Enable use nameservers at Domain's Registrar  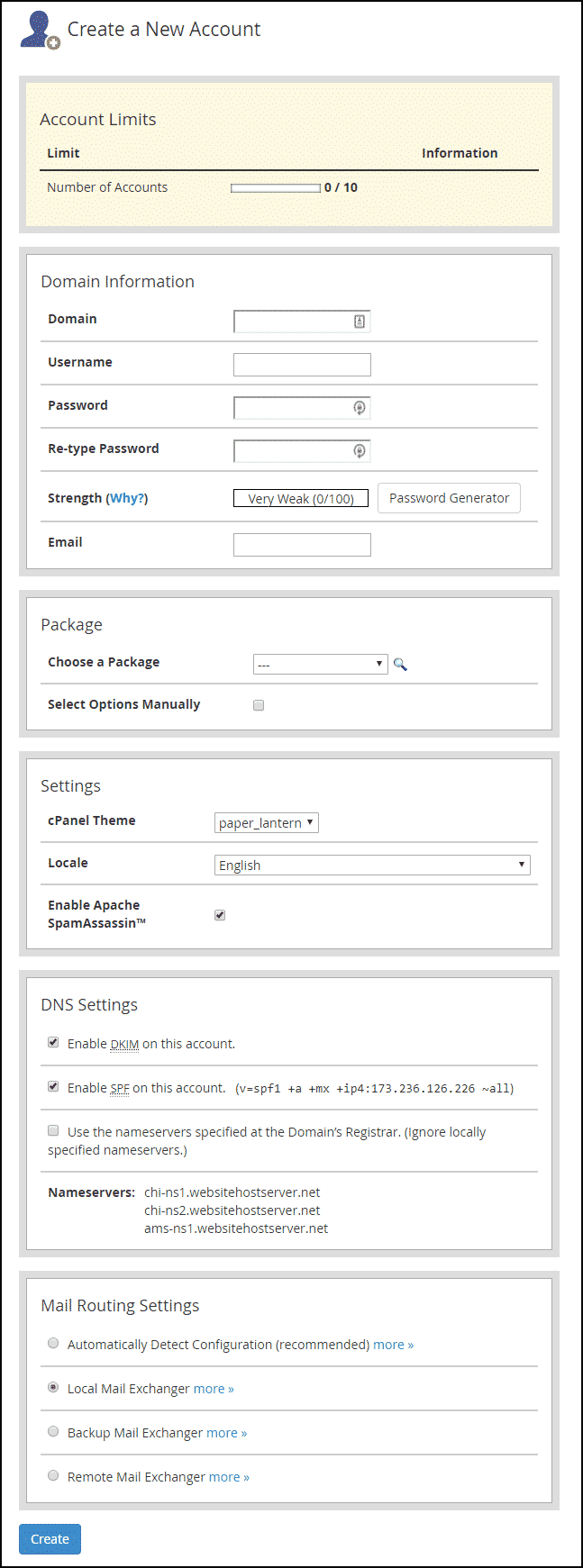(x=53, y=1130)
